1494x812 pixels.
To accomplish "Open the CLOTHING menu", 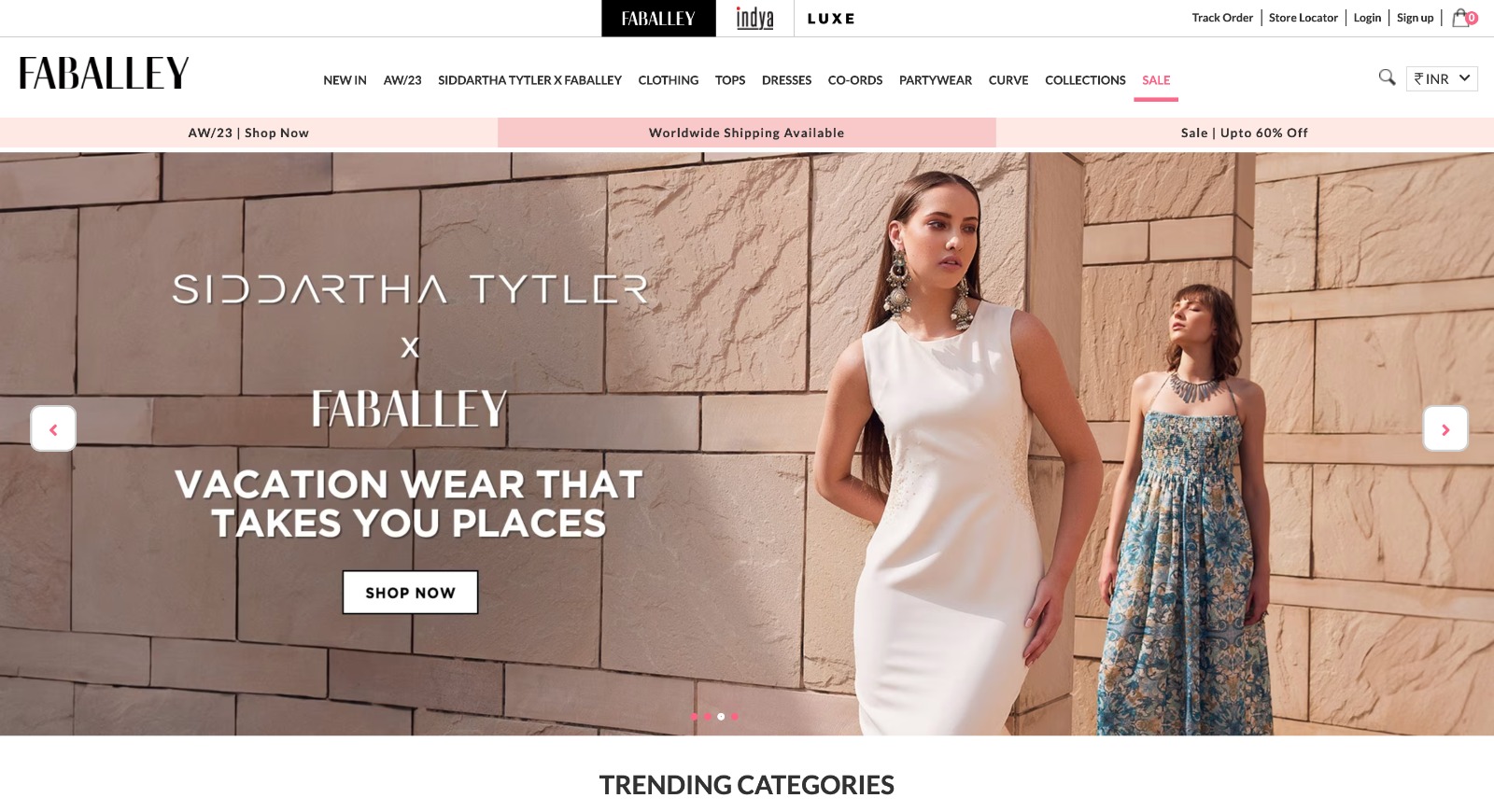I will pos(669,80).
